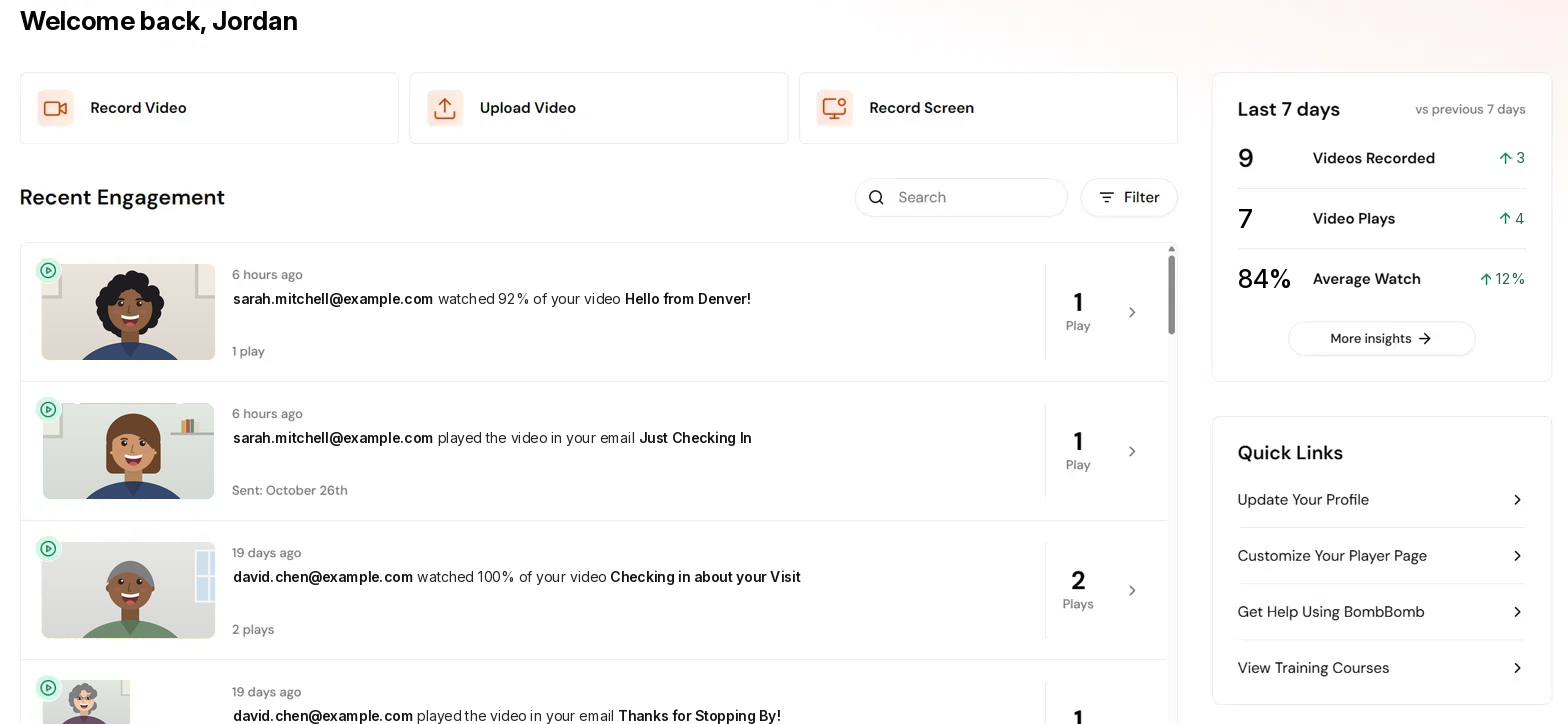Click the Record Video camera icon
This screenshot has height=724, width=1568.
click(56, 108)
